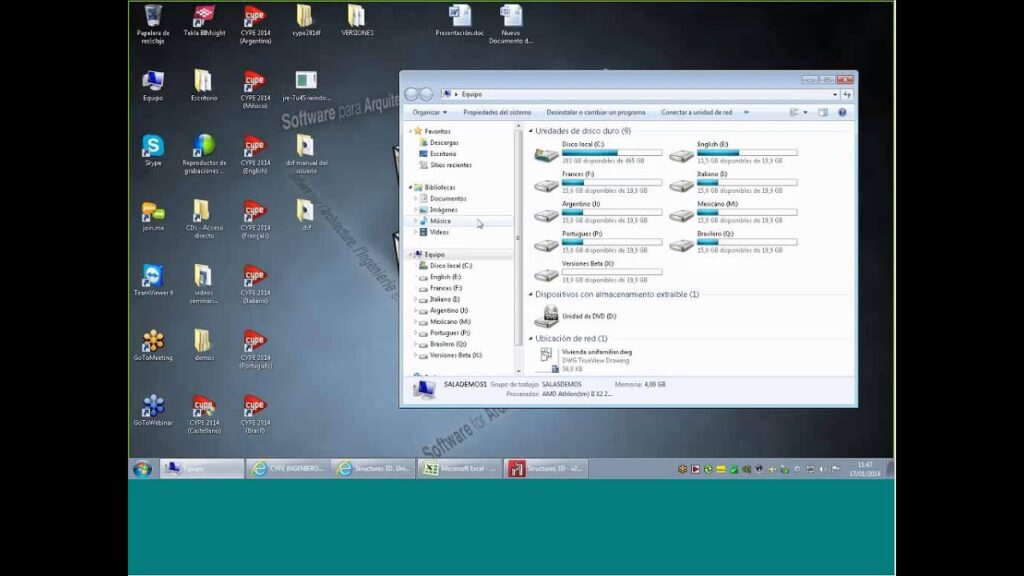Select the Papelera de reciclaje icon

tap(153, 16)
